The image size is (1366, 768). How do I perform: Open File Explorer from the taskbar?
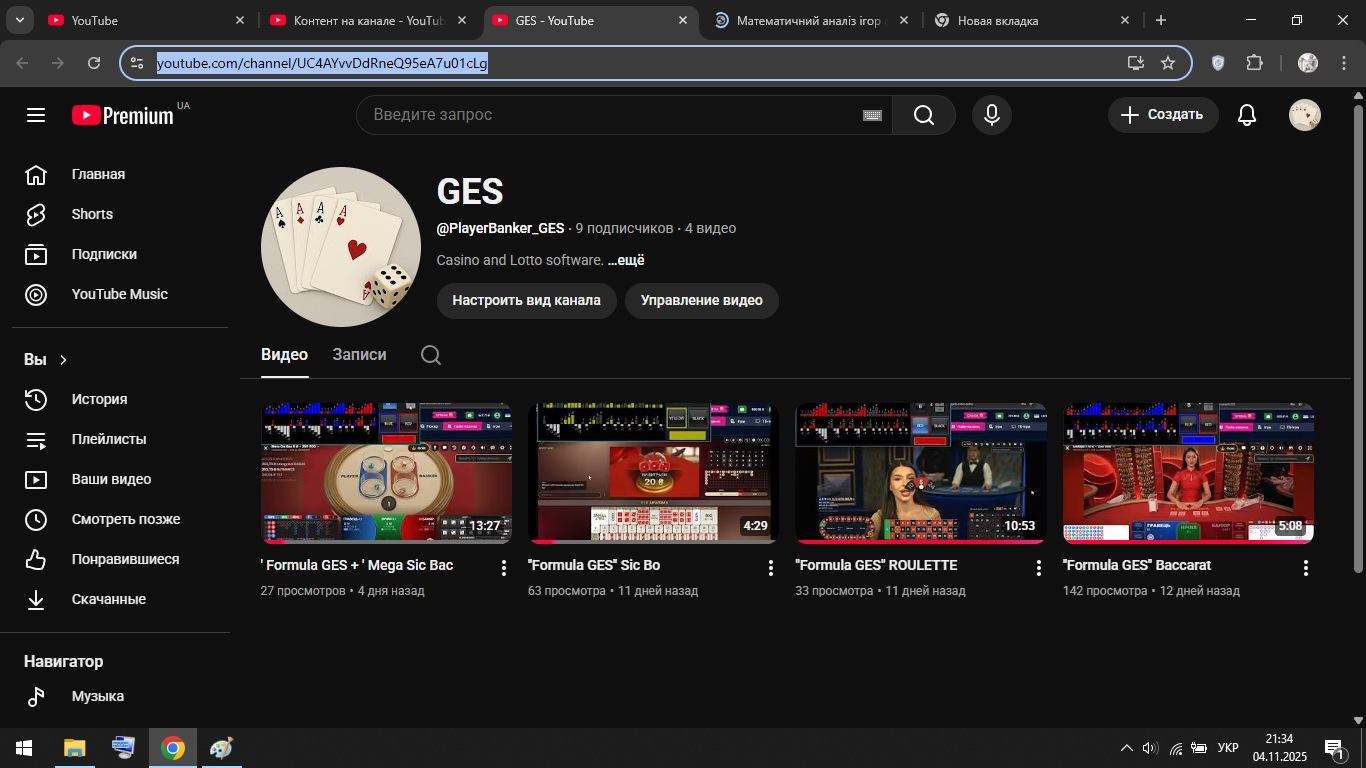pyautogui.click(x=75, y=748)
